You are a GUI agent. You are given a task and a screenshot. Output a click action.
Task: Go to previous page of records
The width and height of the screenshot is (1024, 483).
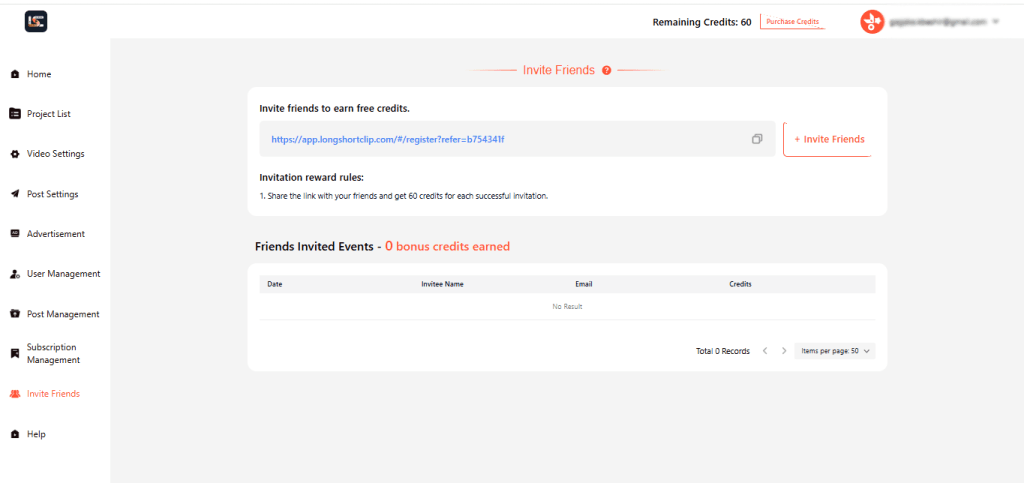[765, 351]
